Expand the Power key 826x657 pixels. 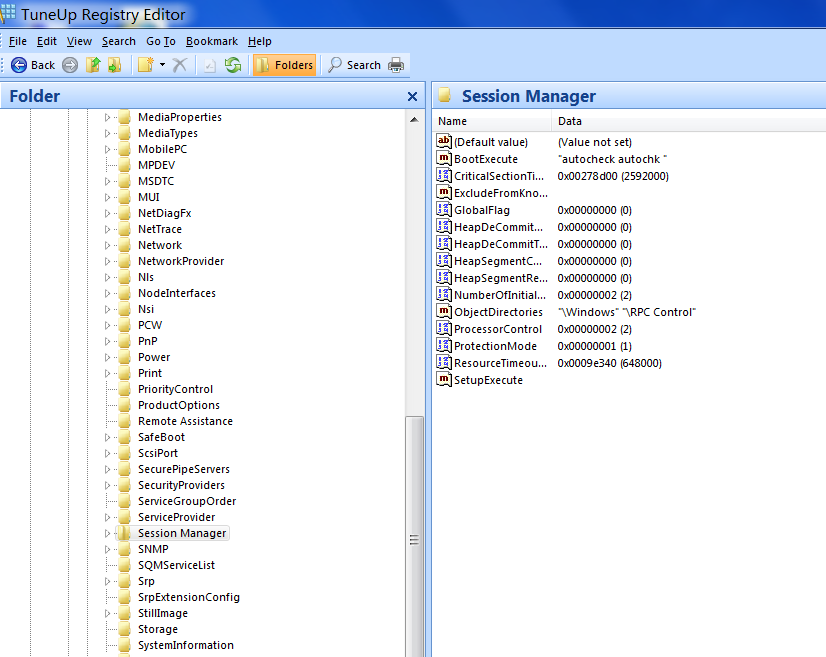pos(107,357)
